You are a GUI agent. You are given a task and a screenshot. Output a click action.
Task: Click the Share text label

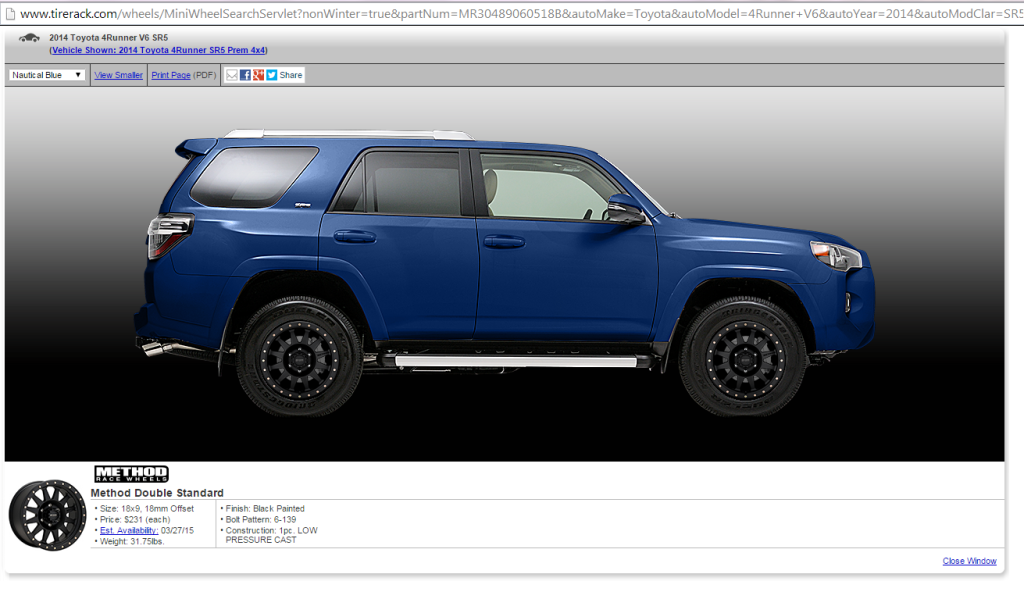pos(291,75)
